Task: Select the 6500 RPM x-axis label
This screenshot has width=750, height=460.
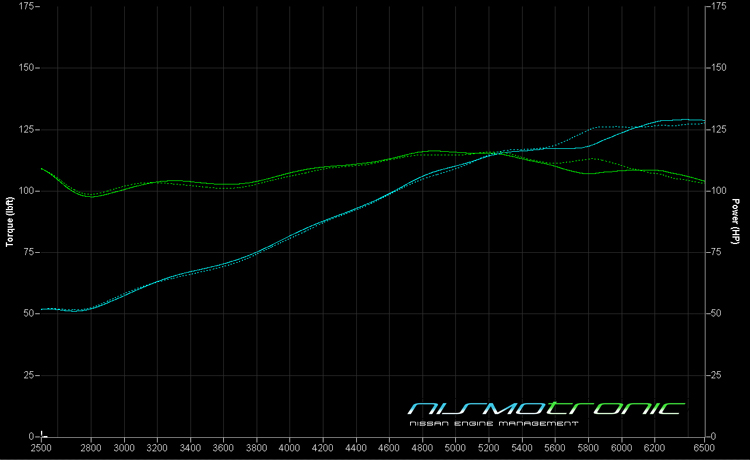Action: tap(705, 449)
